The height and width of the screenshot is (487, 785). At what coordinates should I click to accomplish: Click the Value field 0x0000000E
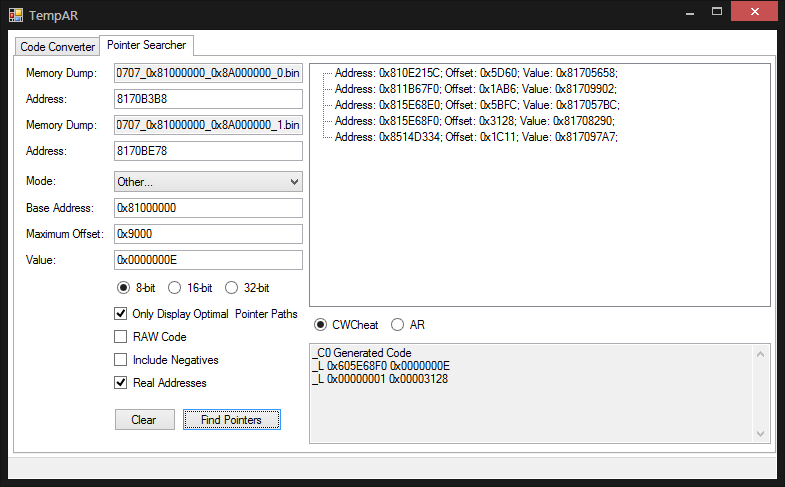pyautogui.click(x=208, y=260)
